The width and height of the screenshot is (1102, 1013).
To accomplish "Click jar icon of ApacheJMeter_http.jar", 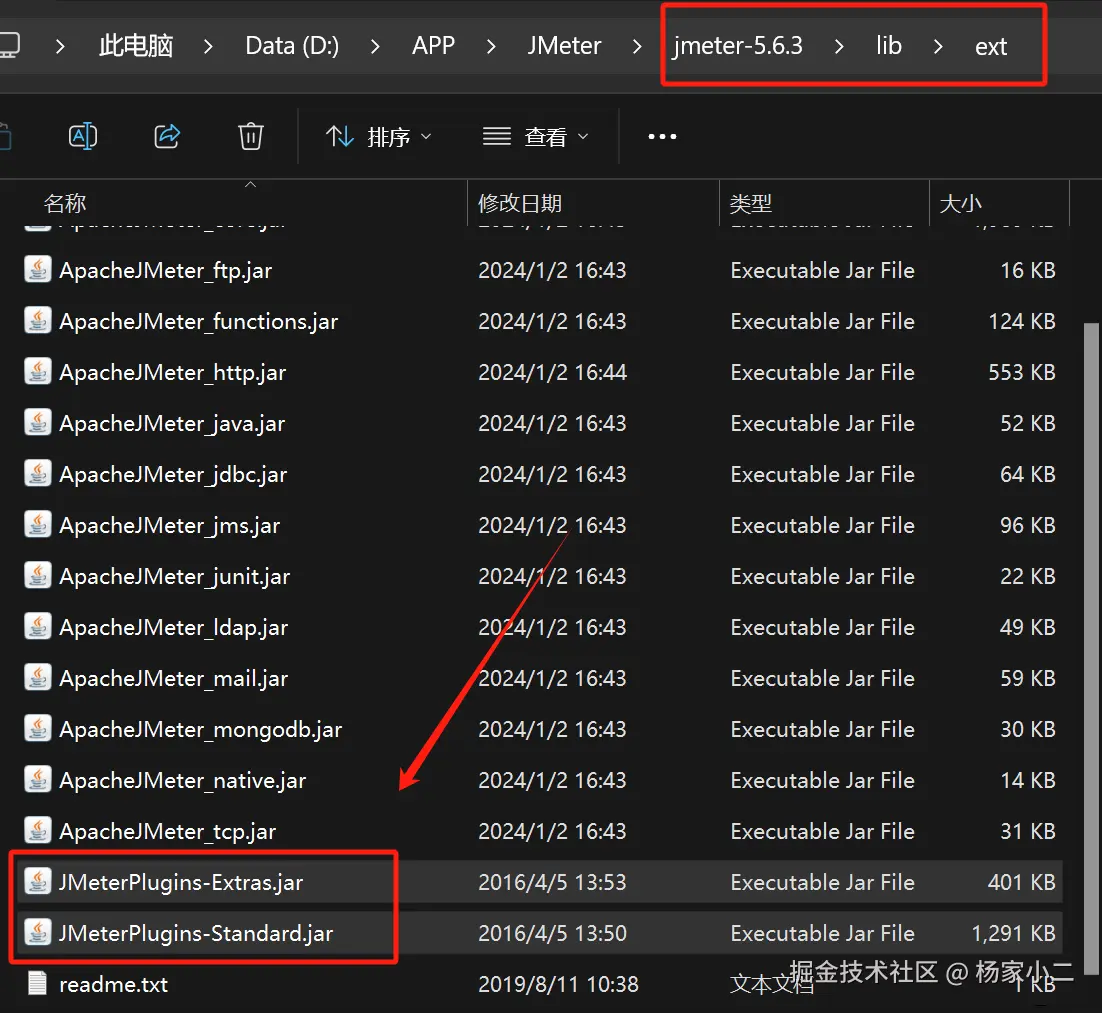I will [38, 371].
